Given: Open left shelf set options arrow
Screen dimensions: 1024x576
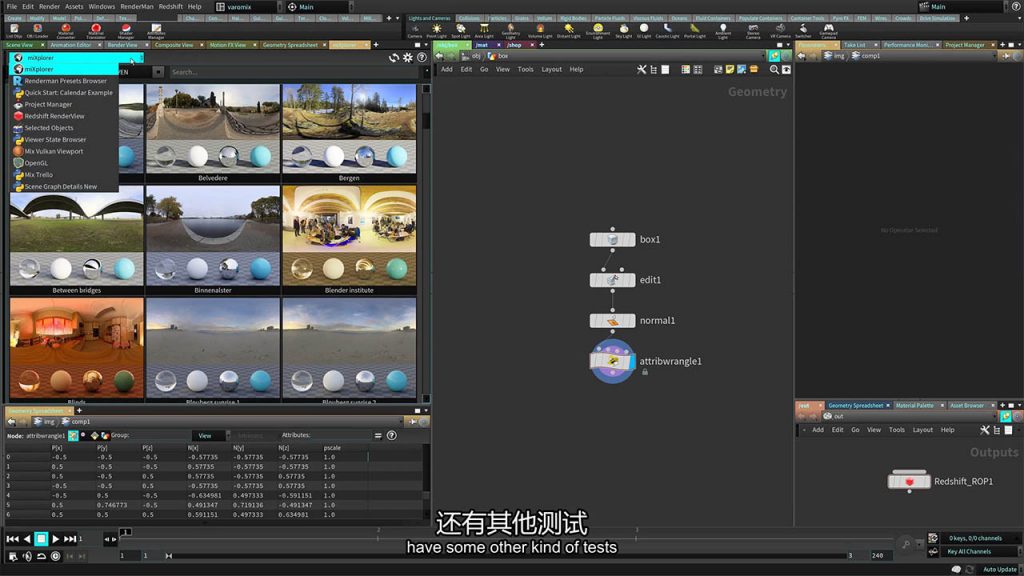Looking at the screenshot, I should point(397,18).
